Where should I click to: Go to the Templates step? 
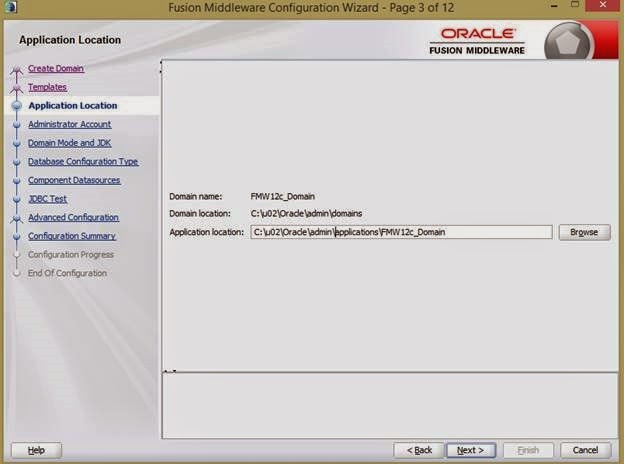pyautogui.click(x=47, y=87)
